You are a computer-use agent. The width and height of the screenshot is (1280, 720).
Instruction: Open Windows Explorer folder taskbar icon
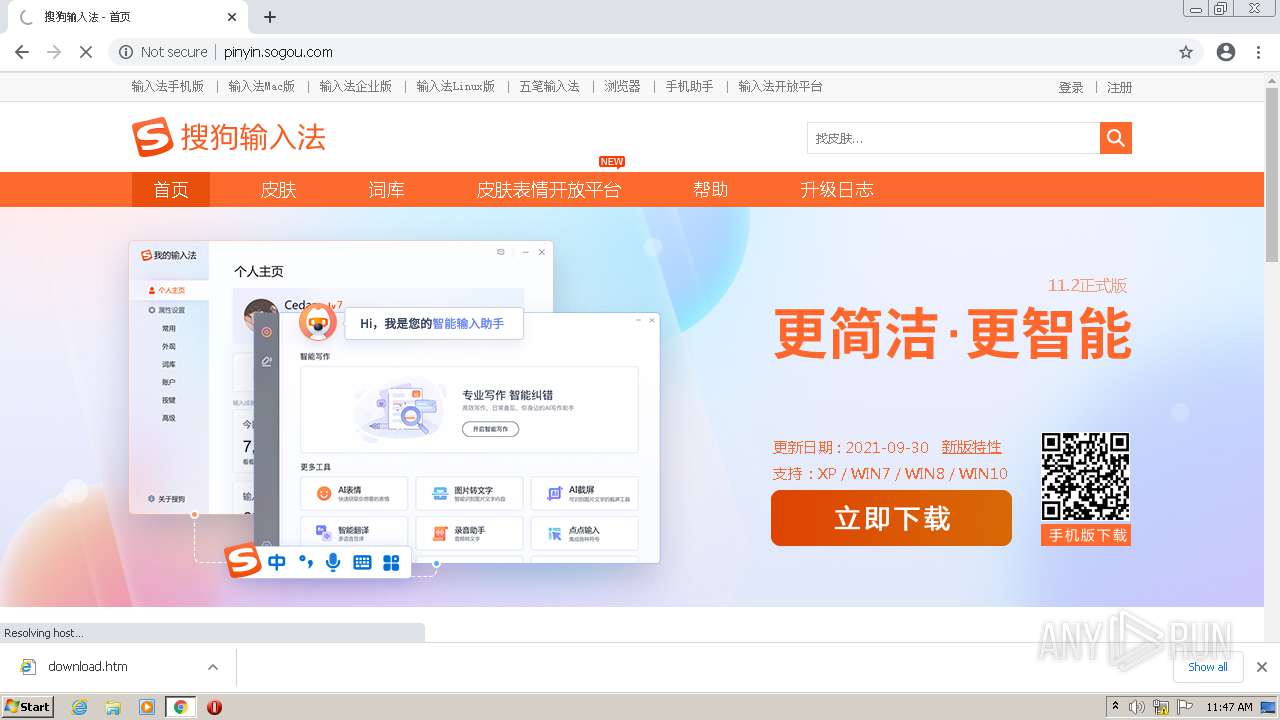[113, 707]
